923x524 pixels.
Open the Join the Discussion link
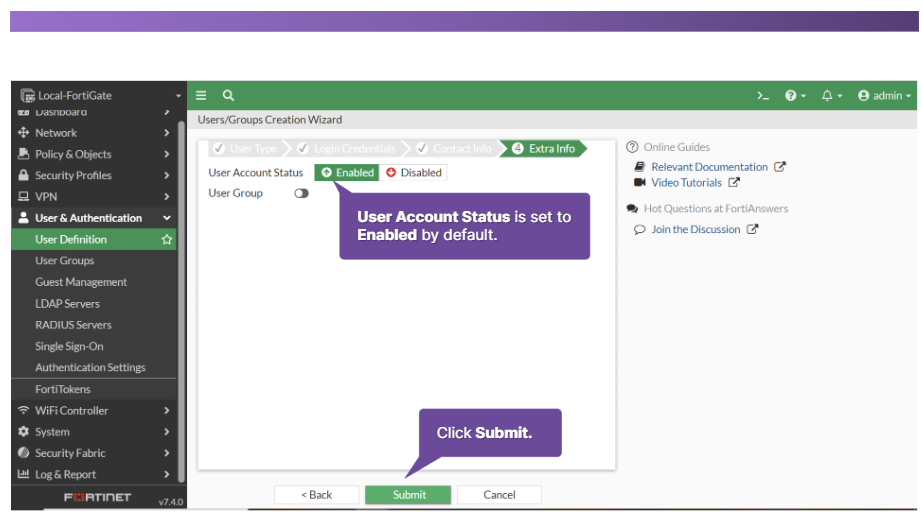tap(696, 229)
